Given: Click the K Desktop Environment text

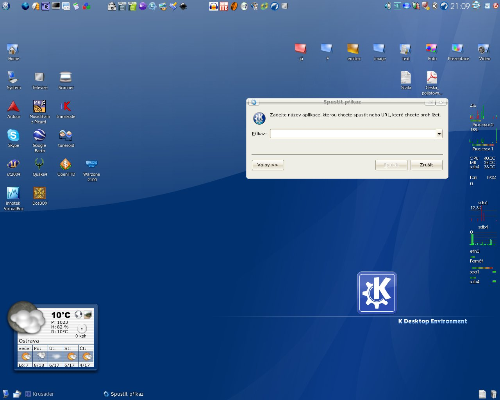Looking at the screenshot, I should tap(432, 321).
